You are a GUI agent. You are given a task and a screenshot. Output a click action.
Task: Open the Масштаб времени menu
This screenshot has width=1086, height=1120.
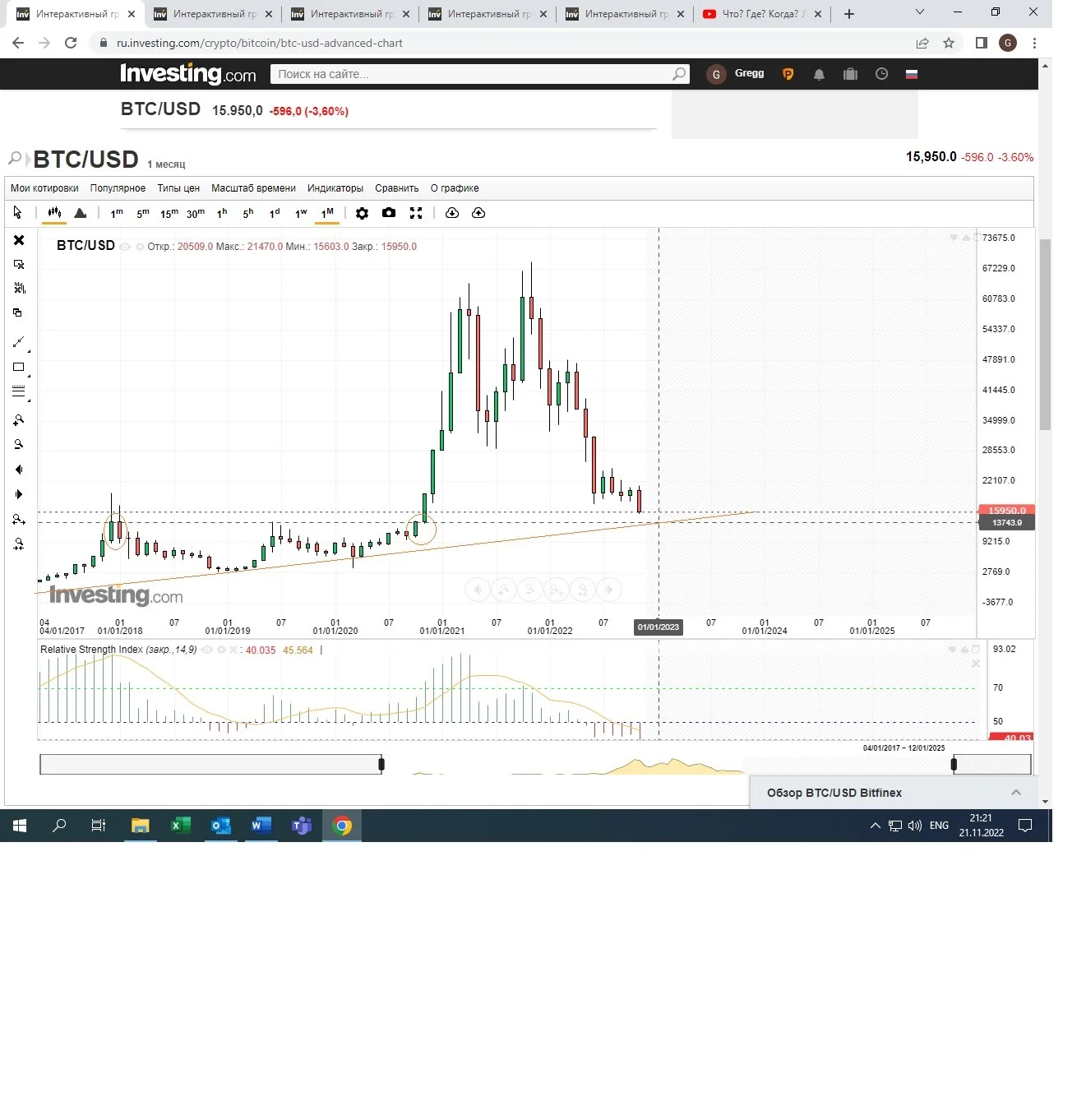253,188
